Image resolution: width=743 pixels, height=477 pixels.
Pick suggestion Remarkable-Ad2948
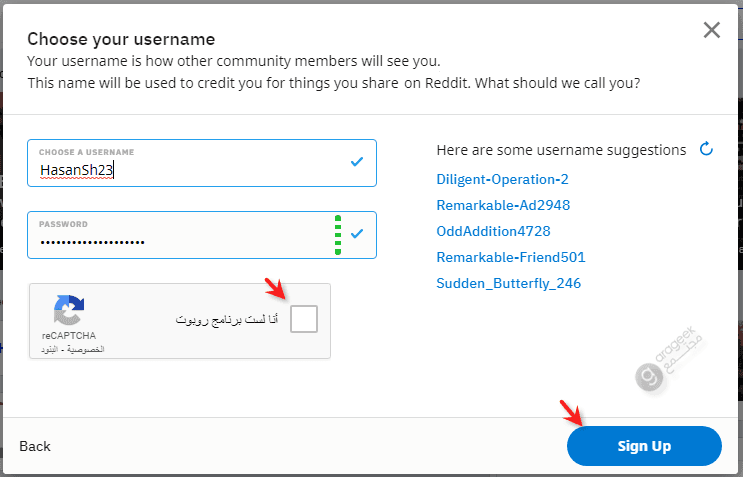[x=503, y=206]
